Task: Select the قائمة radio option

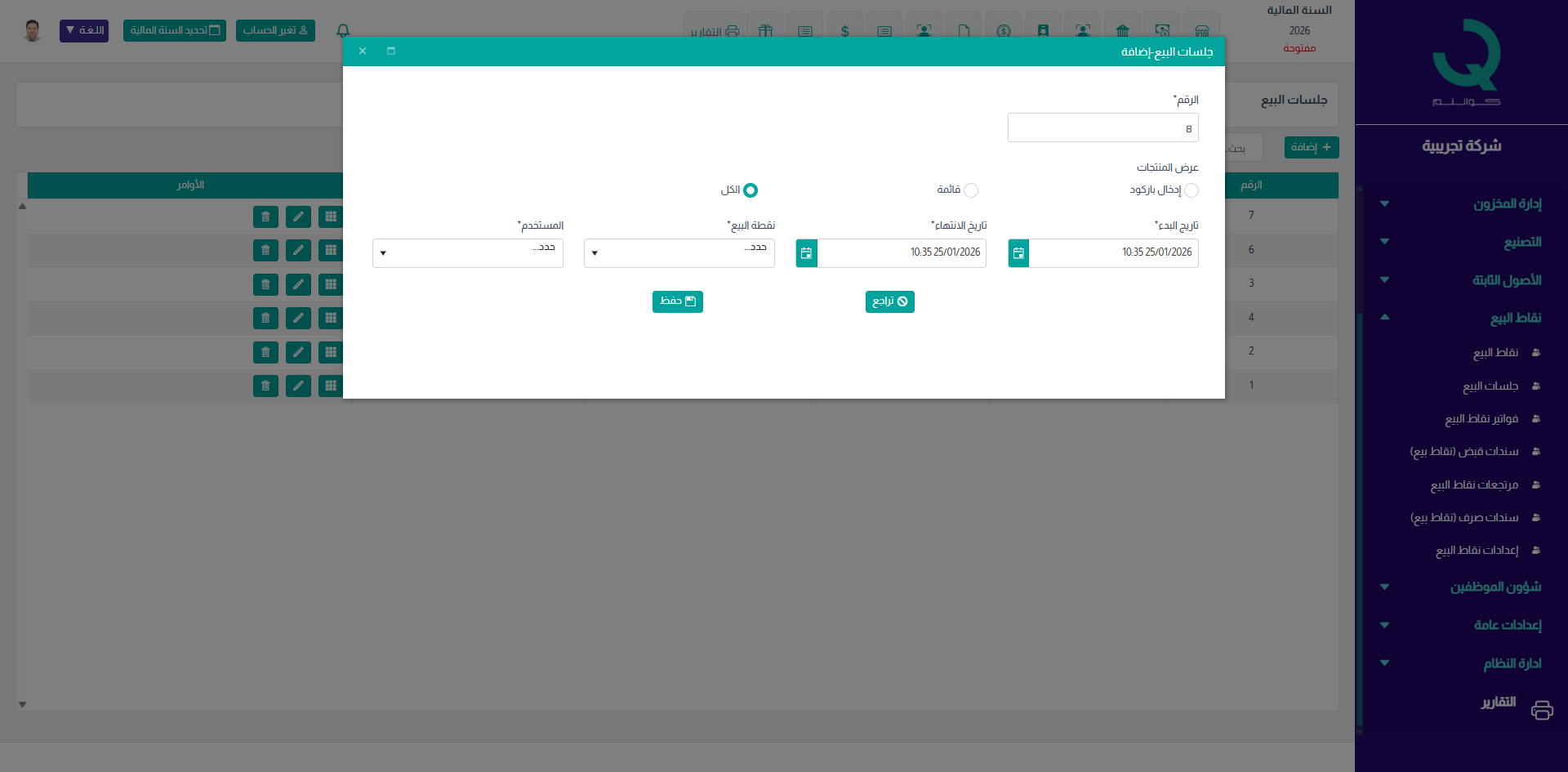Action: pos(970,190)
